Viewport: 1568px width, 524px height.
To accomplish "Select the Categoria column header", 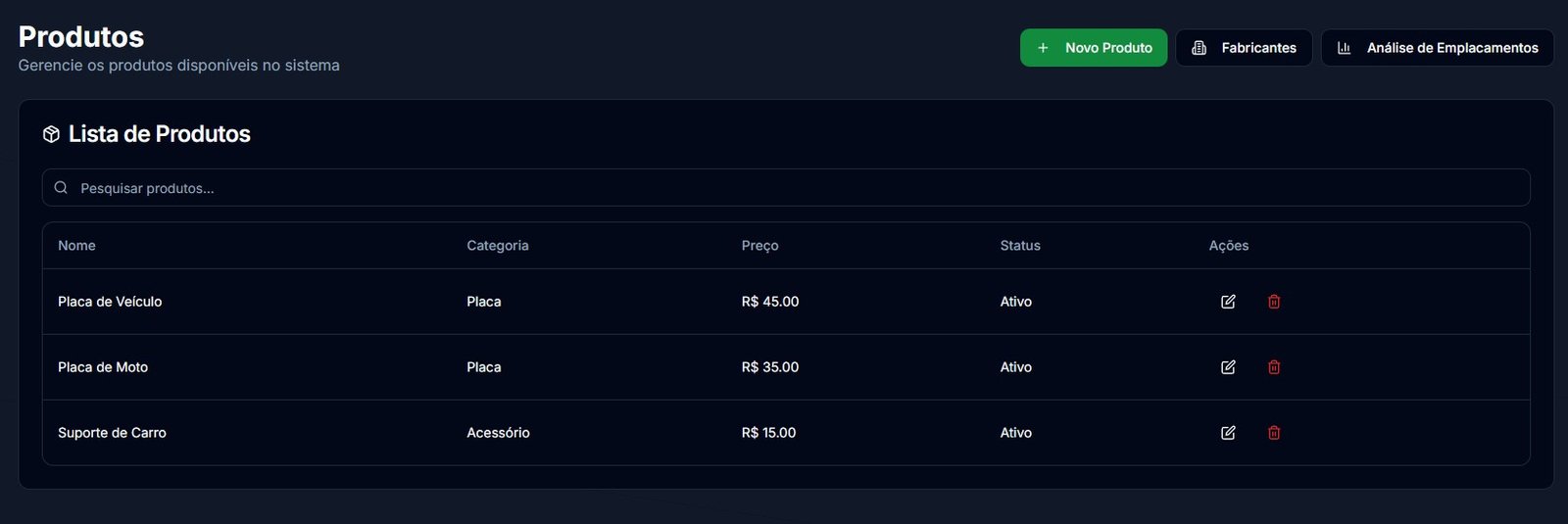I will coord(497,246).
